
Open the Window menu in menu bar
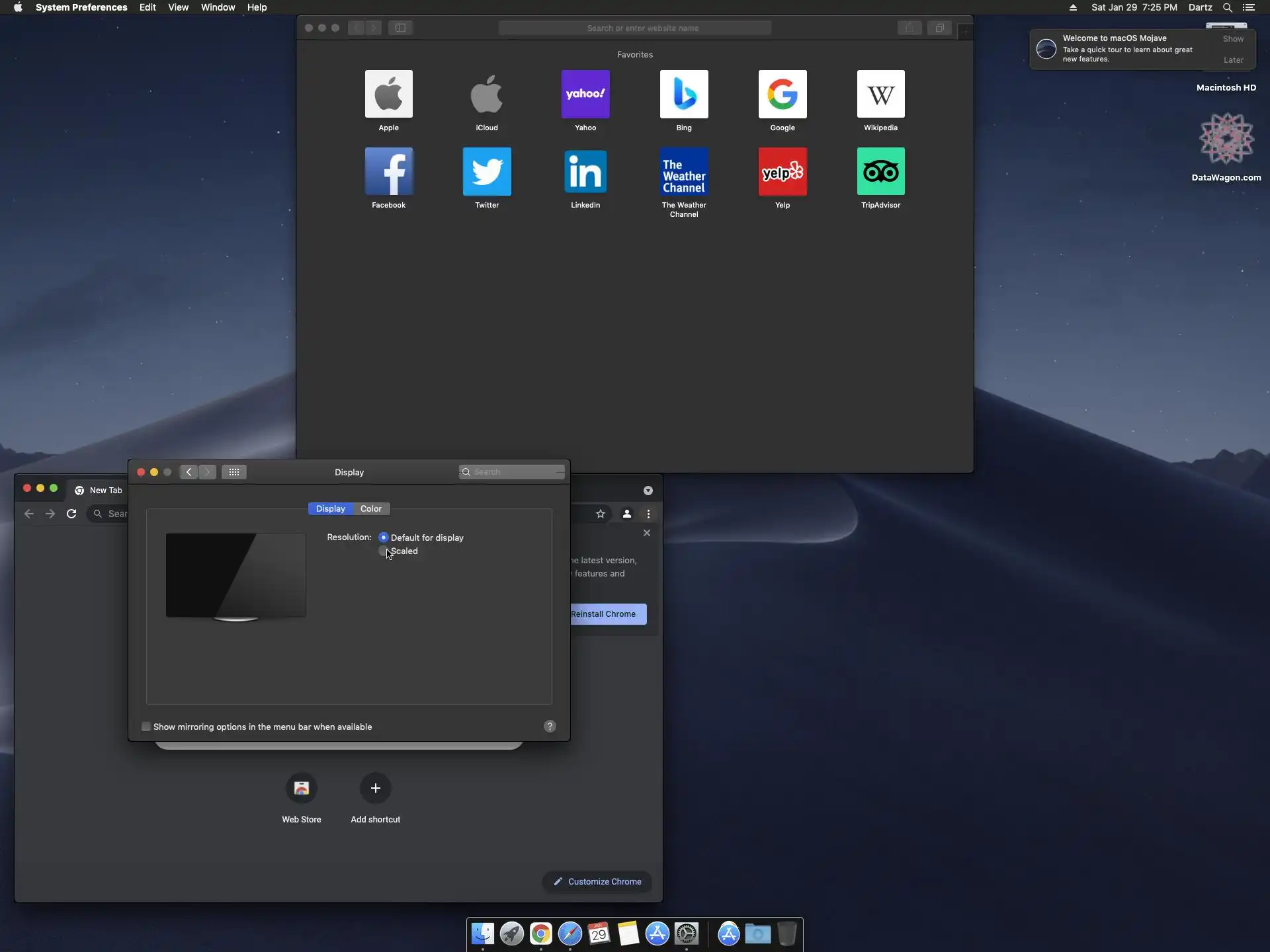218,7
